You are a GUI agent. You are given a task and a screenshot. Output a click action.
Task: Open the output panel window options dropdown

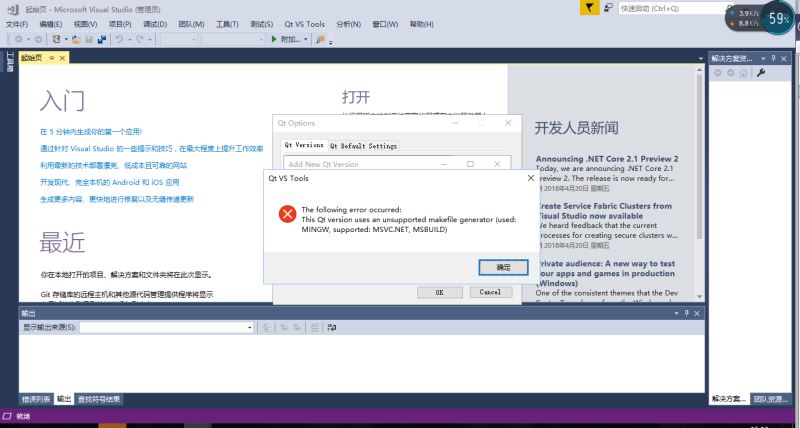[x=677, y=313]
